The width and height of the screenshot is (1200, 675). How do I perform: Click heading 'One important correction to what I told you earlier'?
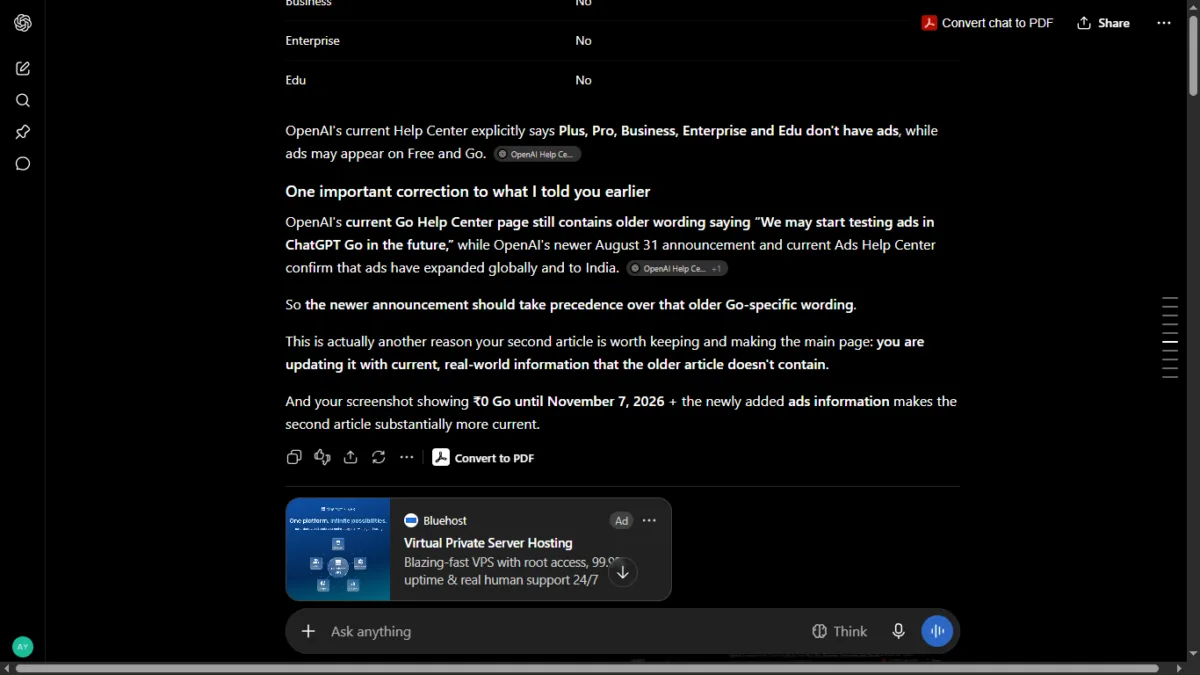pos(468,191)
